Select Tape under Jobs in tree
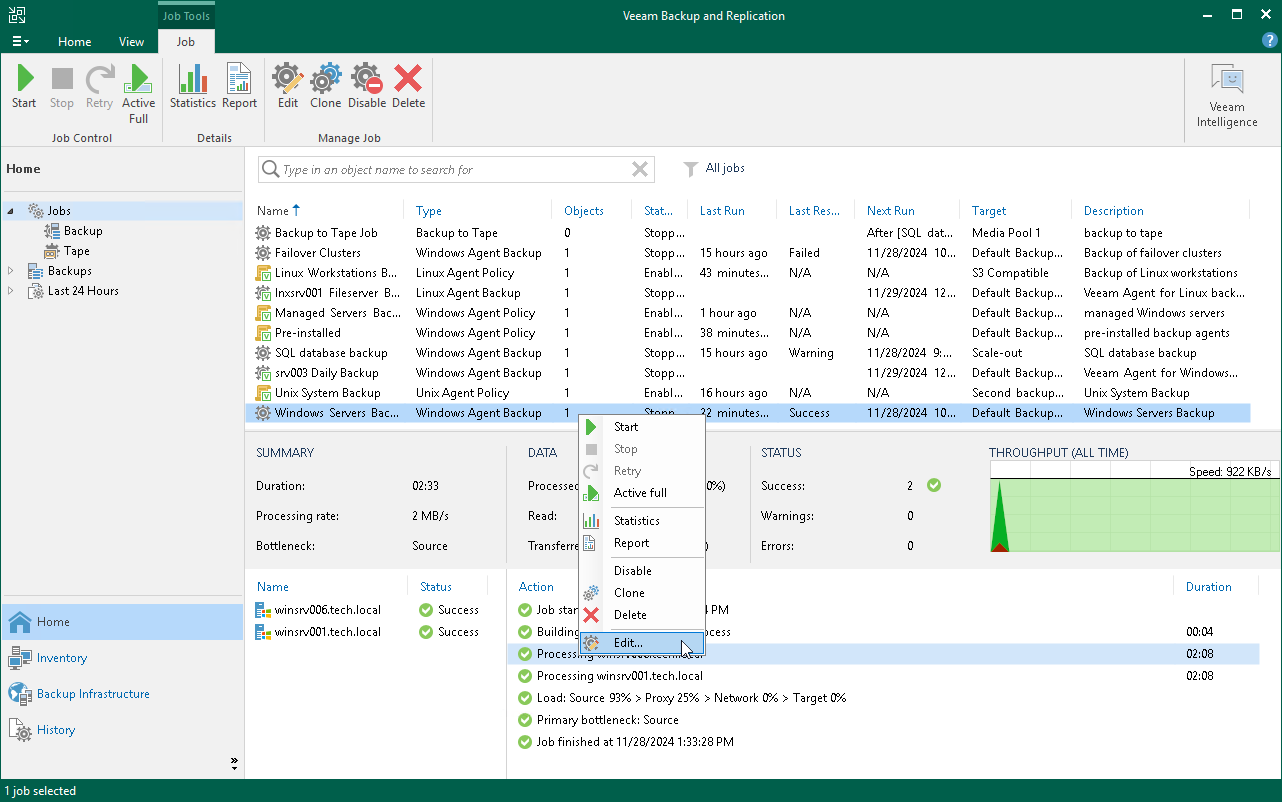This screenshot has height=802, width=1282. pos(77,251)
